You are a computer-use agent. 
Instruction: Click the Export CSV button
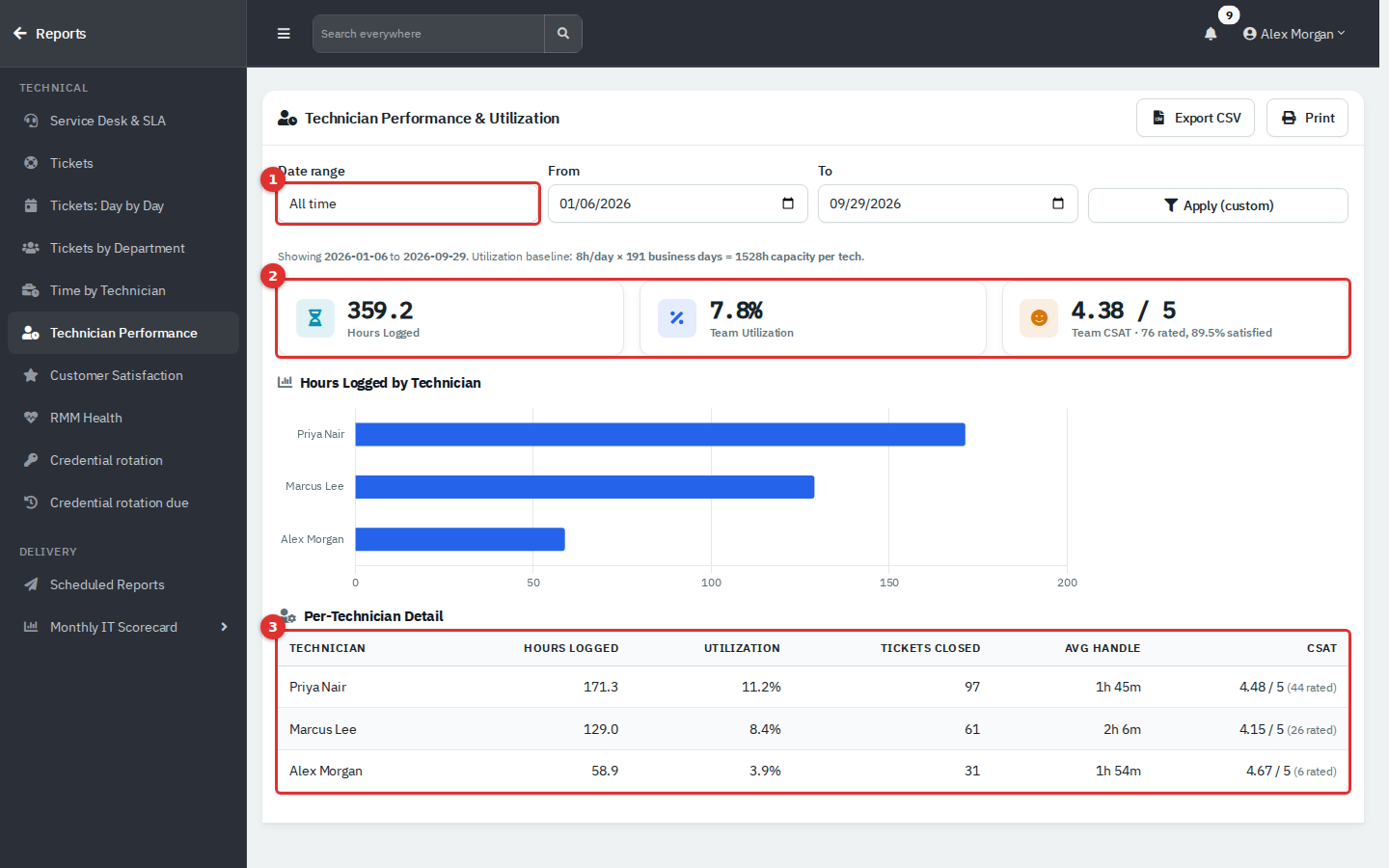[1195, 118]
